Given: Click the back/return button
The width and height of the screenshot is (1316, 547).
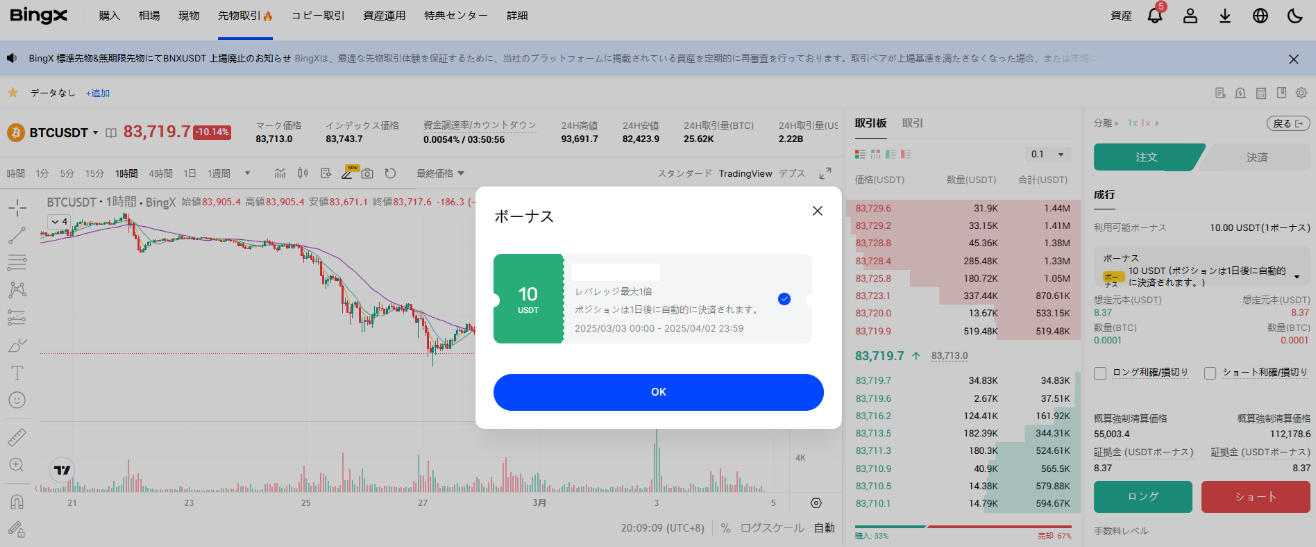Looking at the screenshot, I should pos(1288,124).
